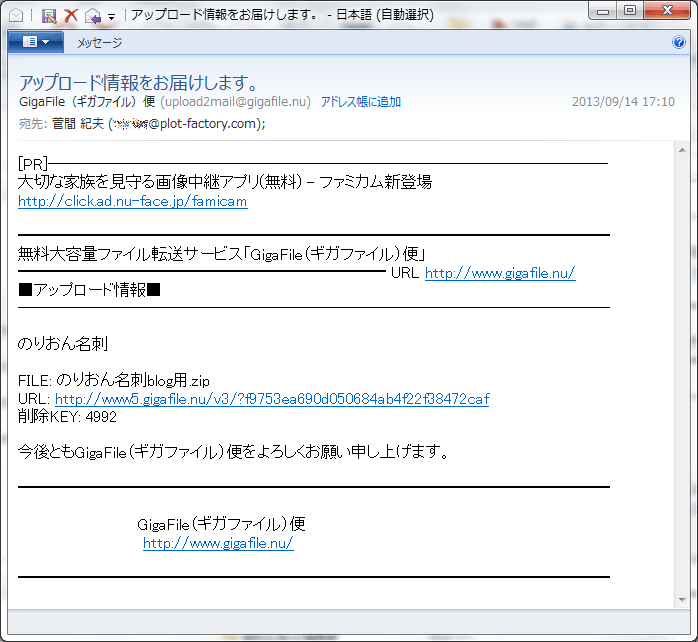
Task: Open help with the question mark icon
Action: 679,42
